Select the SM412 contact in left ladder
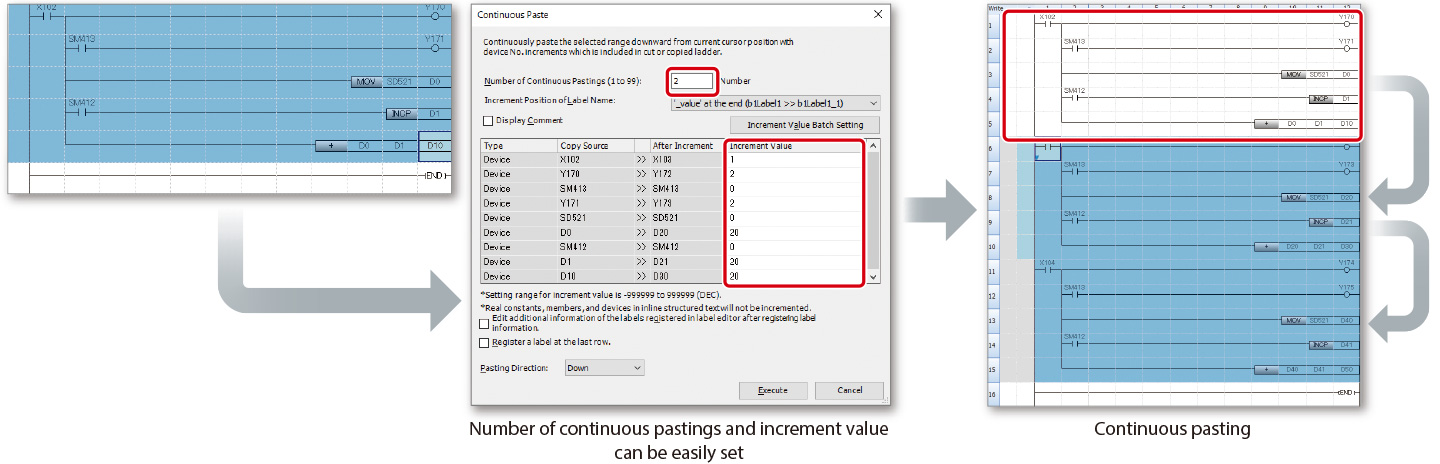 click(x=79, y=112)
